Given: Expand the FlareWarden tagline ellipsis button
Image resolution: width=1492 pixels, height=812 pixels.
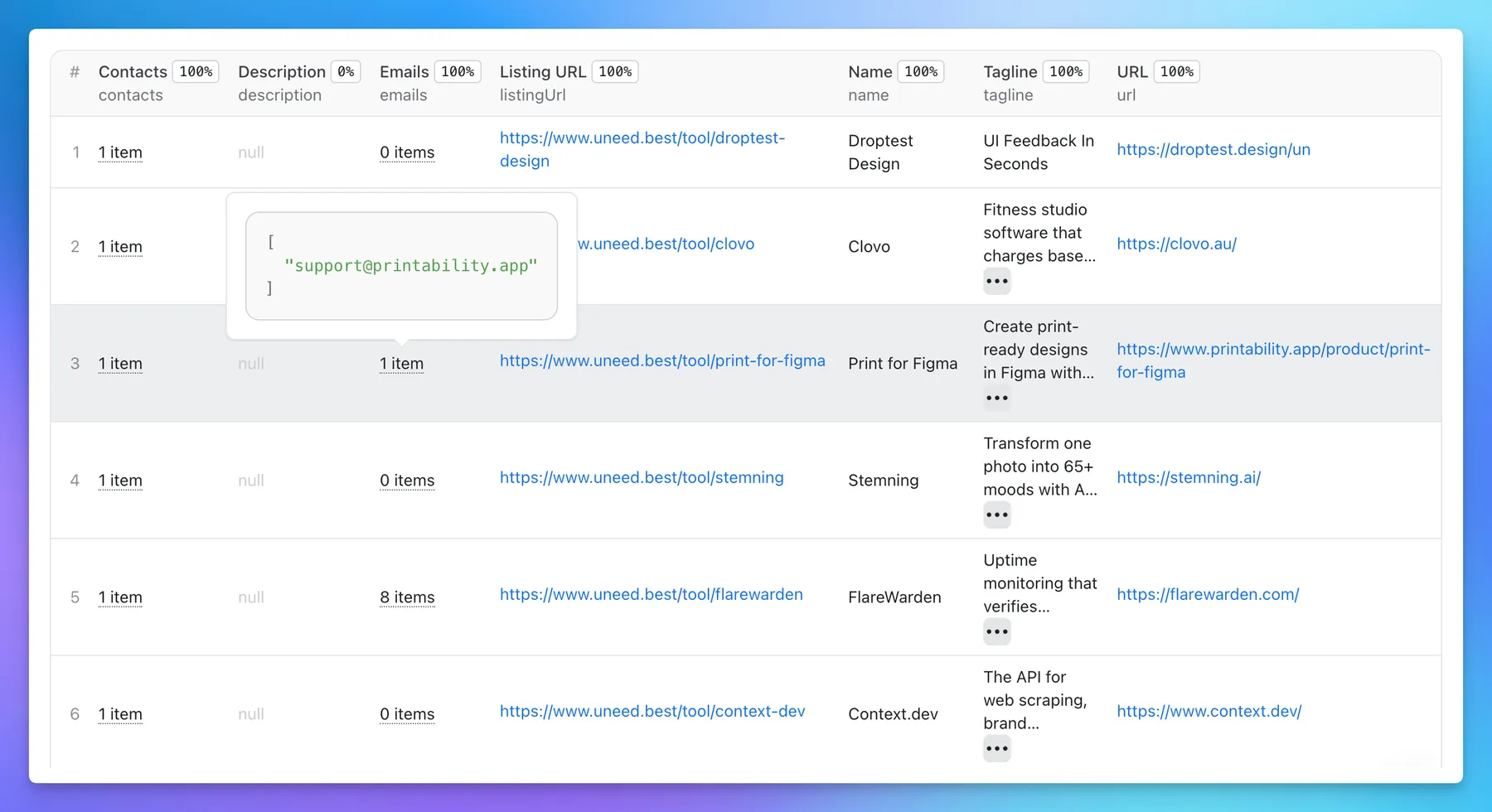Looking at the screenshot, I should 996,632.
